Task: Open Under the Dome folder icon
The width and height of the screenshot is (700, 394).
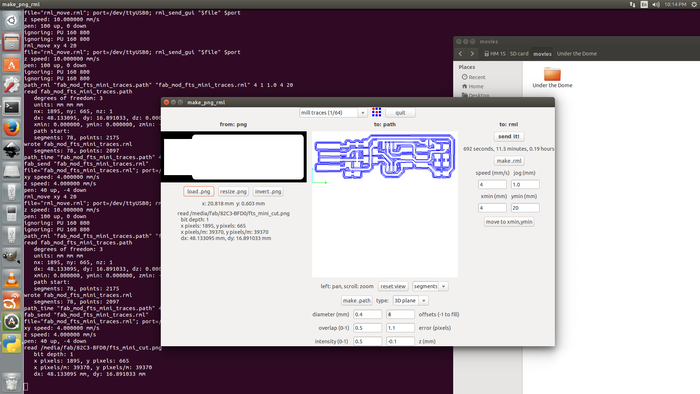Action: coord(552,74)
